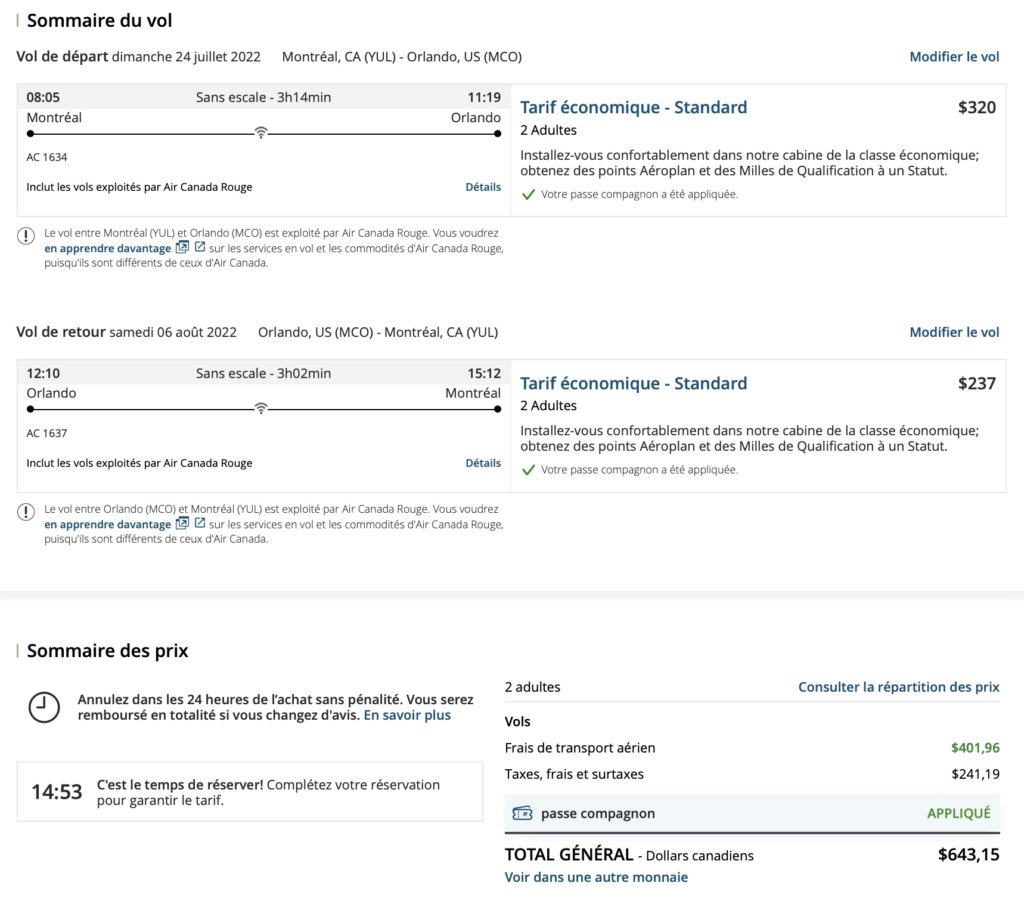Viewport: 1024px width, 898px height.
Task: Click the green checkmark in return fare box
Action: [x=528, y=470]
